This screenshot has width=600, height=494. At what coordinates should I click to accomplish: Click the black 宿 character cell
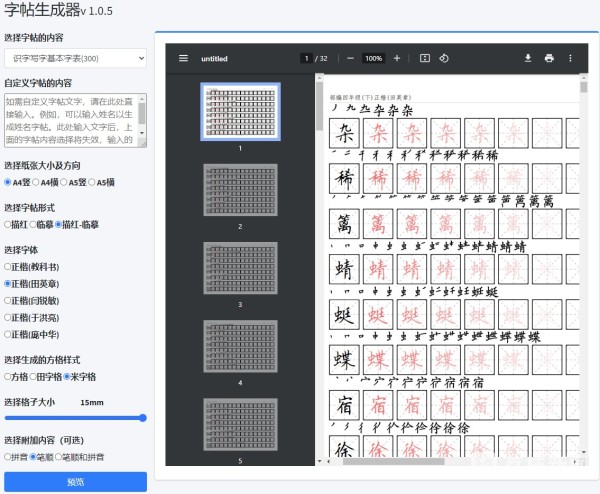click(x=344, y=405)
